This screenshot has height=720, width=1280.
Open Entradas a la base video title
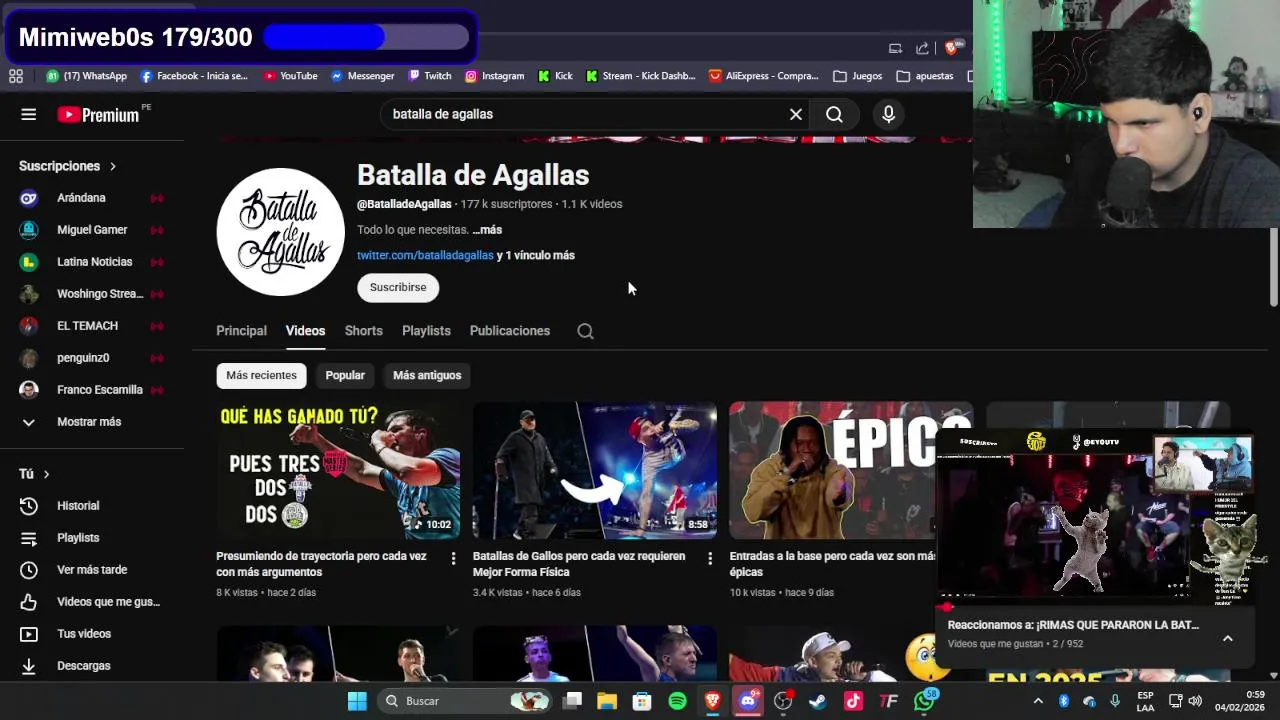[832, 564]
